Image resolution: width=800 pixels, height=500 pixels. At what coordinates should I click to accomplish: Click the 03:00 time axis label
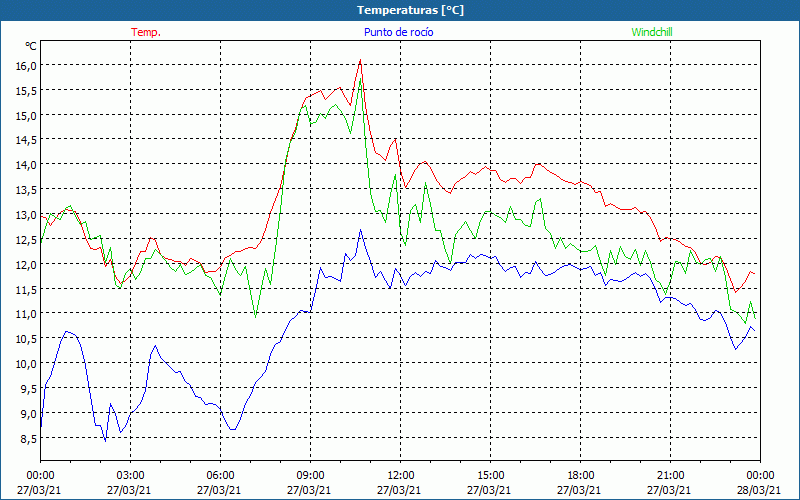(x=130, y=475)
